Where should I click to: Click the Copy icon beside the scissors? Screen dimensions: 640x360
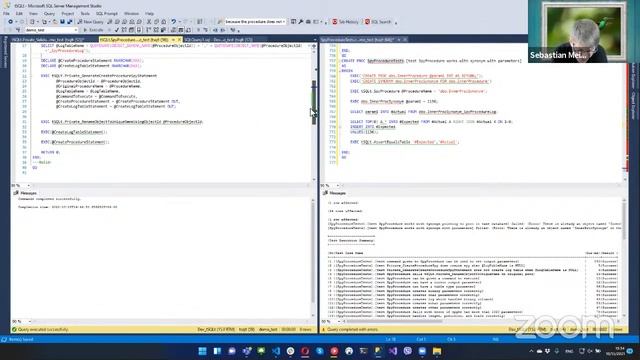tap(156, 22)
